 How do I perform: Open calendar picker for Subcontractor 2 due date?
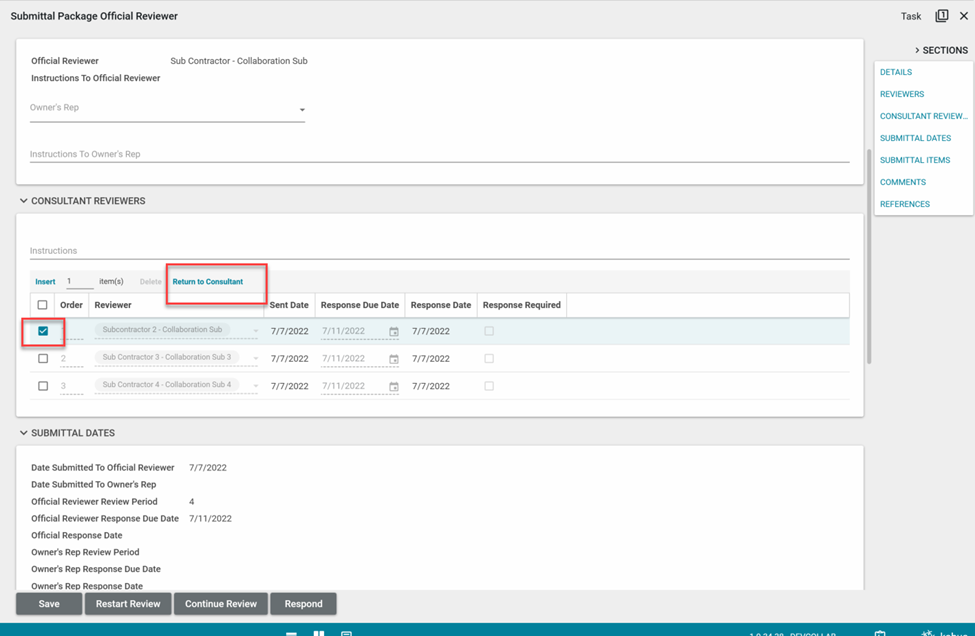click(x=394, y=332)
